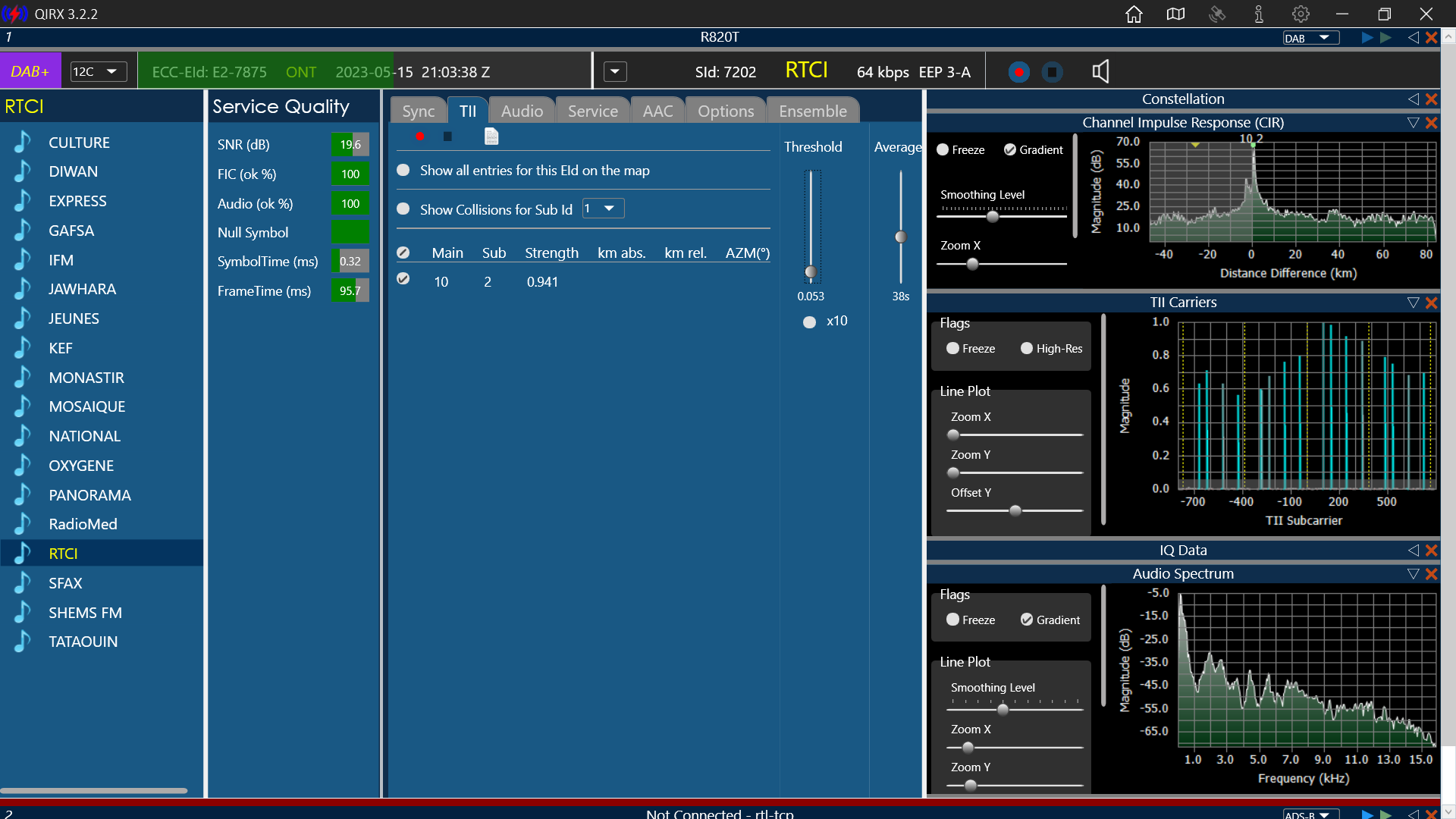Screen dimensions: 1456x819
Task: Start audio recording with red record button
Action: point(1019,72)
